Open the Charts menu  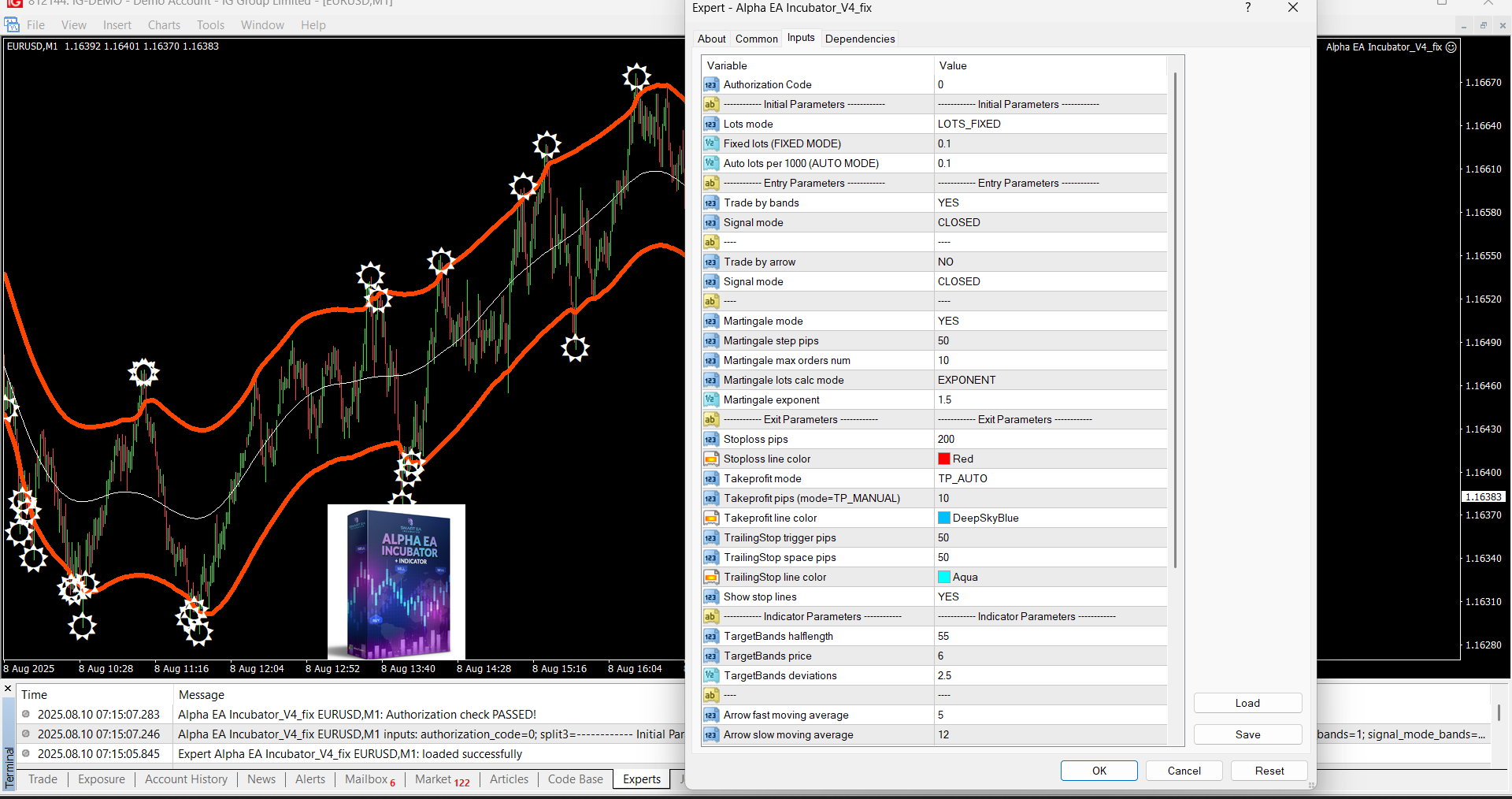pos(164,25)
